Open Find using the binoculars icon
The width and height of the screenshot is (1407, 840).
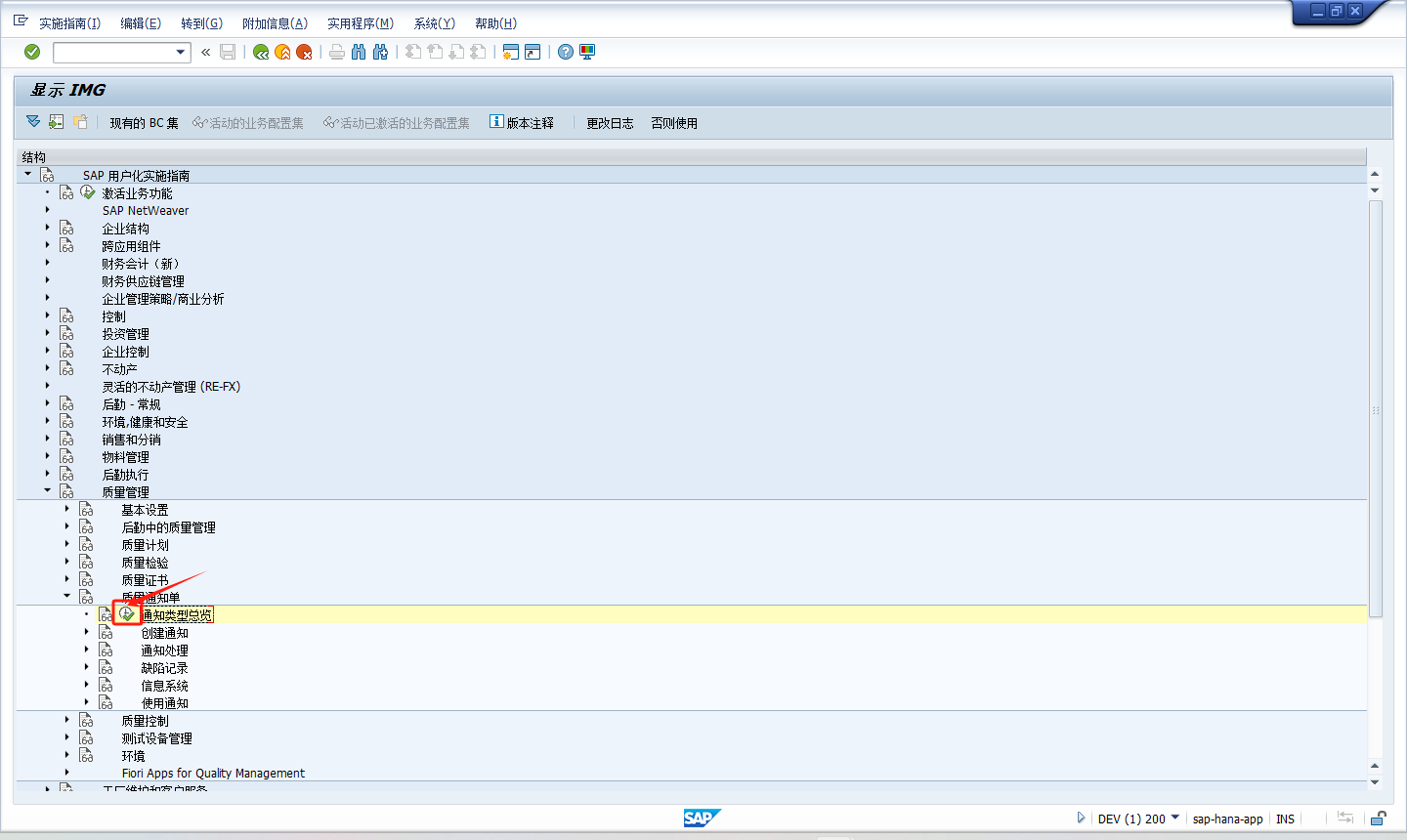[361, 52]
